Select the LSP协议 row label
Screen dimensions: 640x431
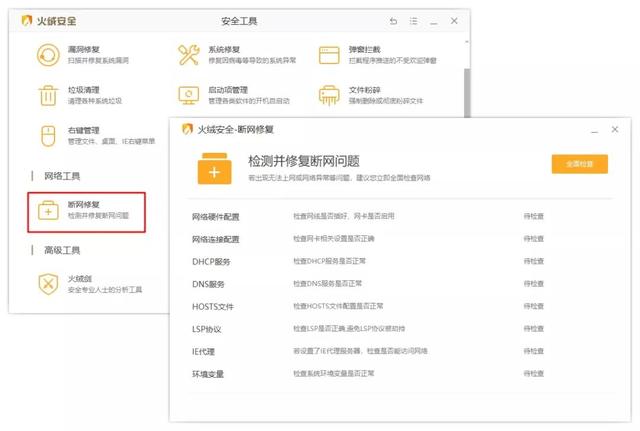point(207,329)
